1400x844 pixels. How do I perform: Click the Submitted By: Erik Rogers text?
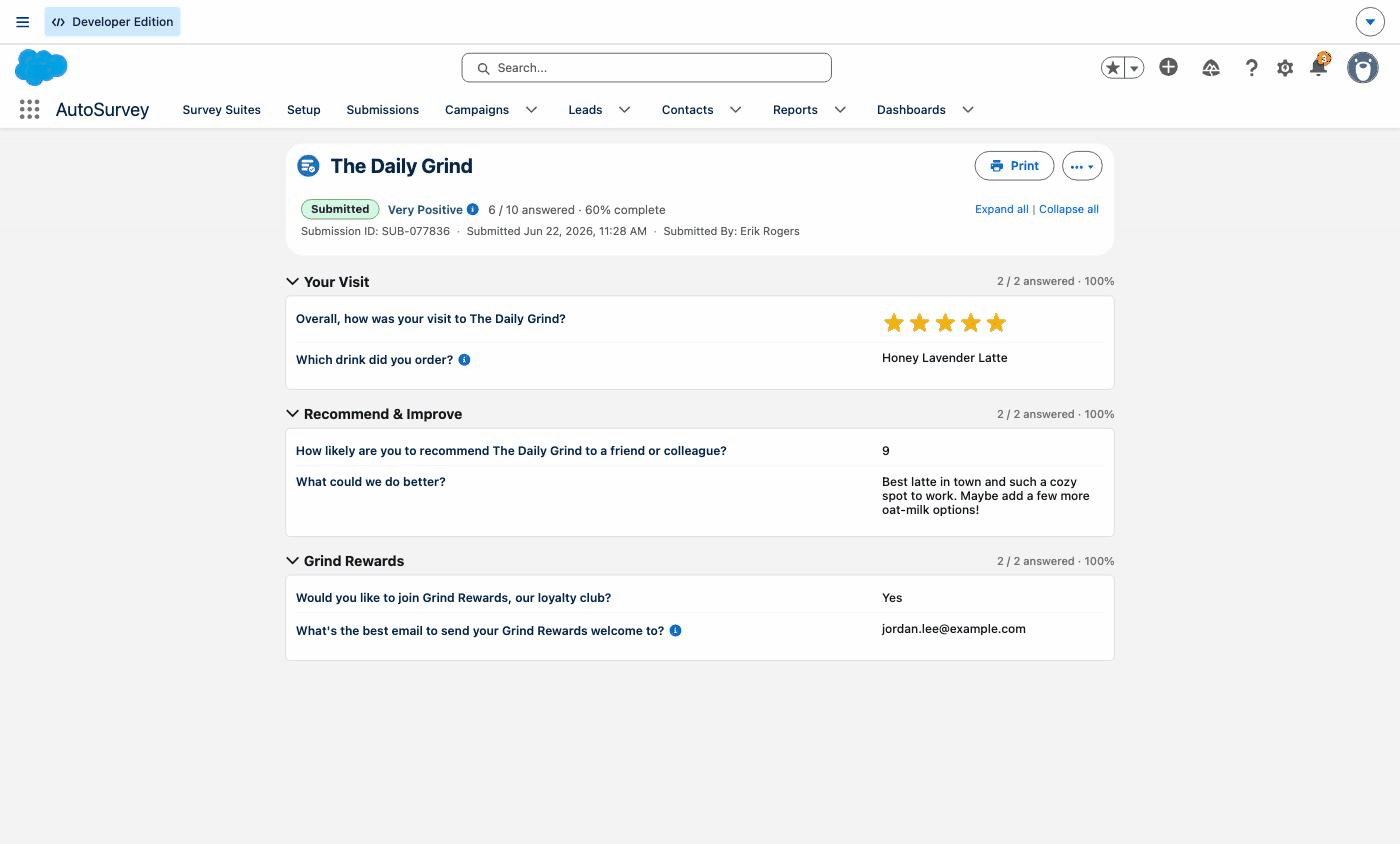point(731,231)
